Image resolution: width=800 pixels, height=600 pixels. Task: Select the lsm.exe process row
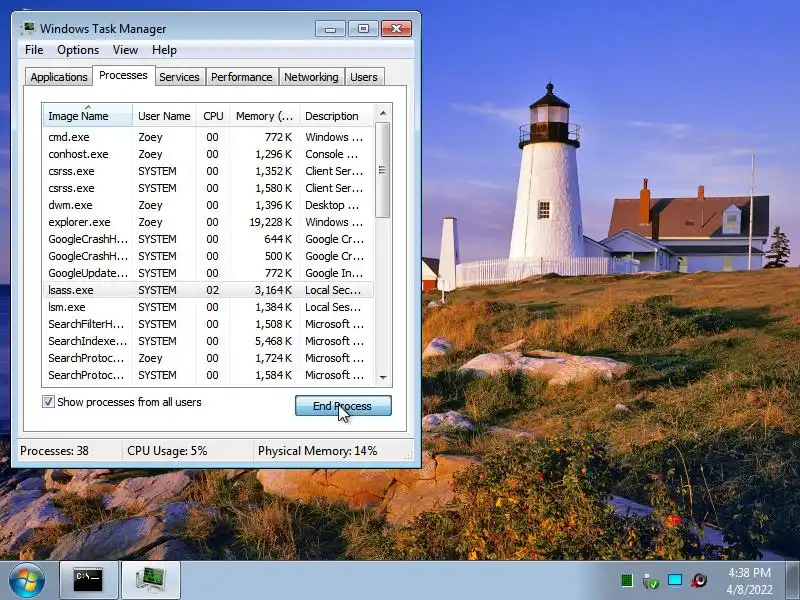pyautogui.click(x=208, y=307)
